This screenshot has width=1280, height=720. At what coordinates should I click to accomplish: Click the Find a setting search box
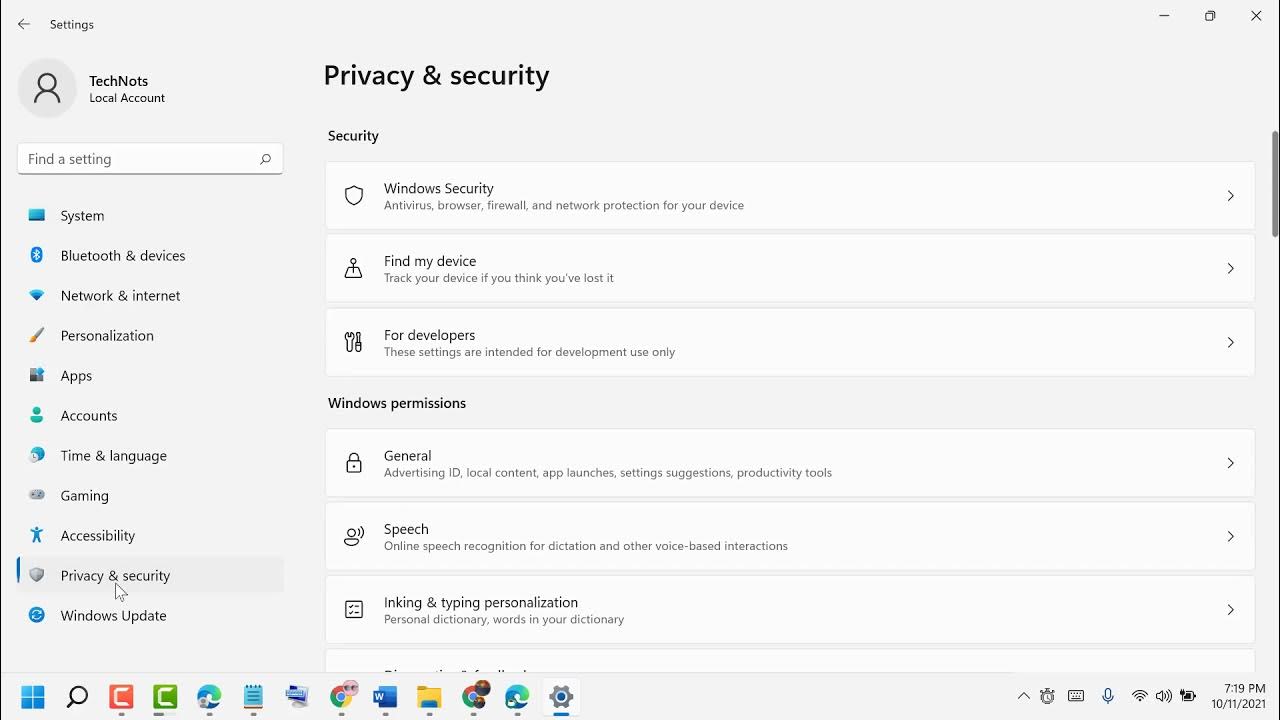coord(140,159)
